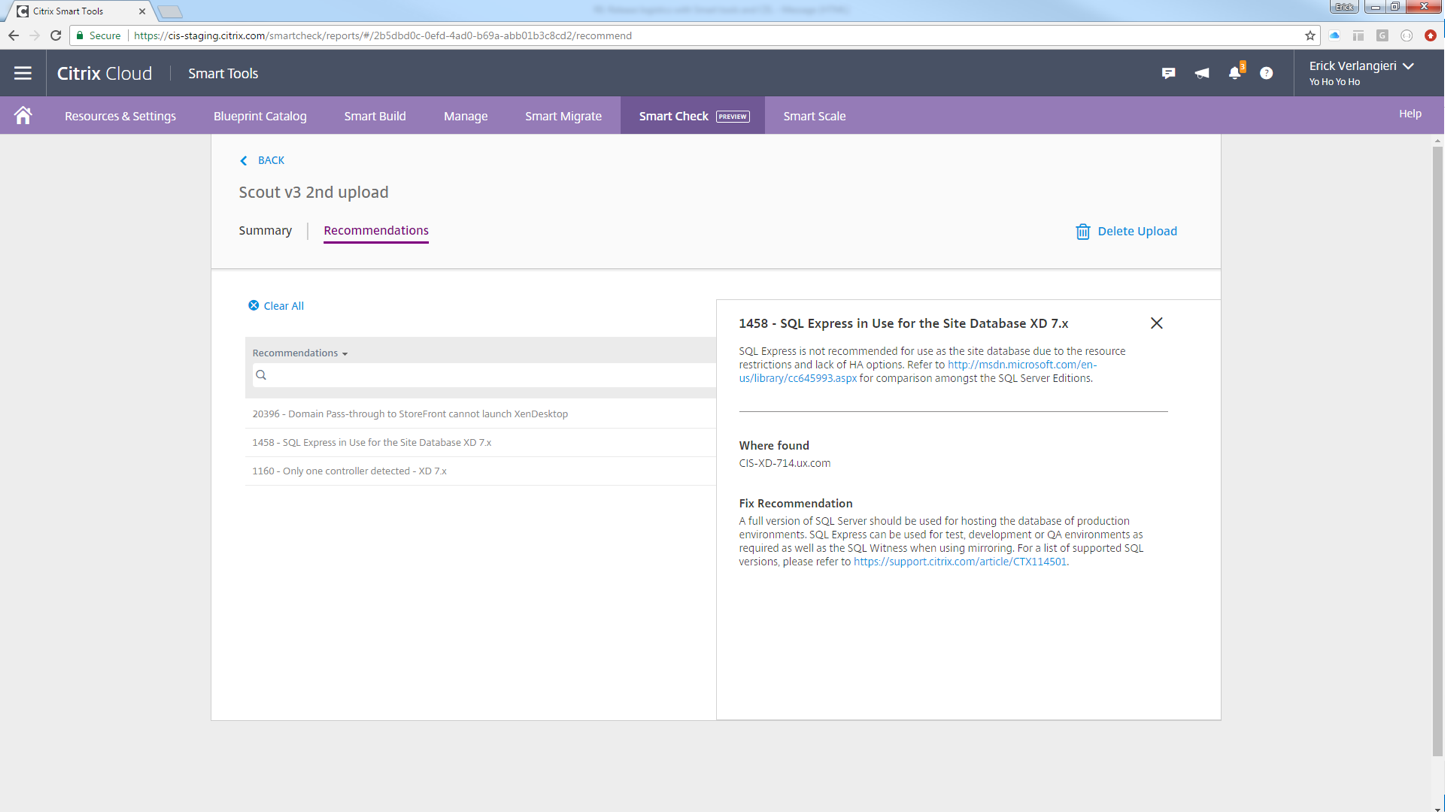Click the browser address bar URL
The width and height of the screenshot is (1445, 812).
pyautogui.click(x=382, y=35)
